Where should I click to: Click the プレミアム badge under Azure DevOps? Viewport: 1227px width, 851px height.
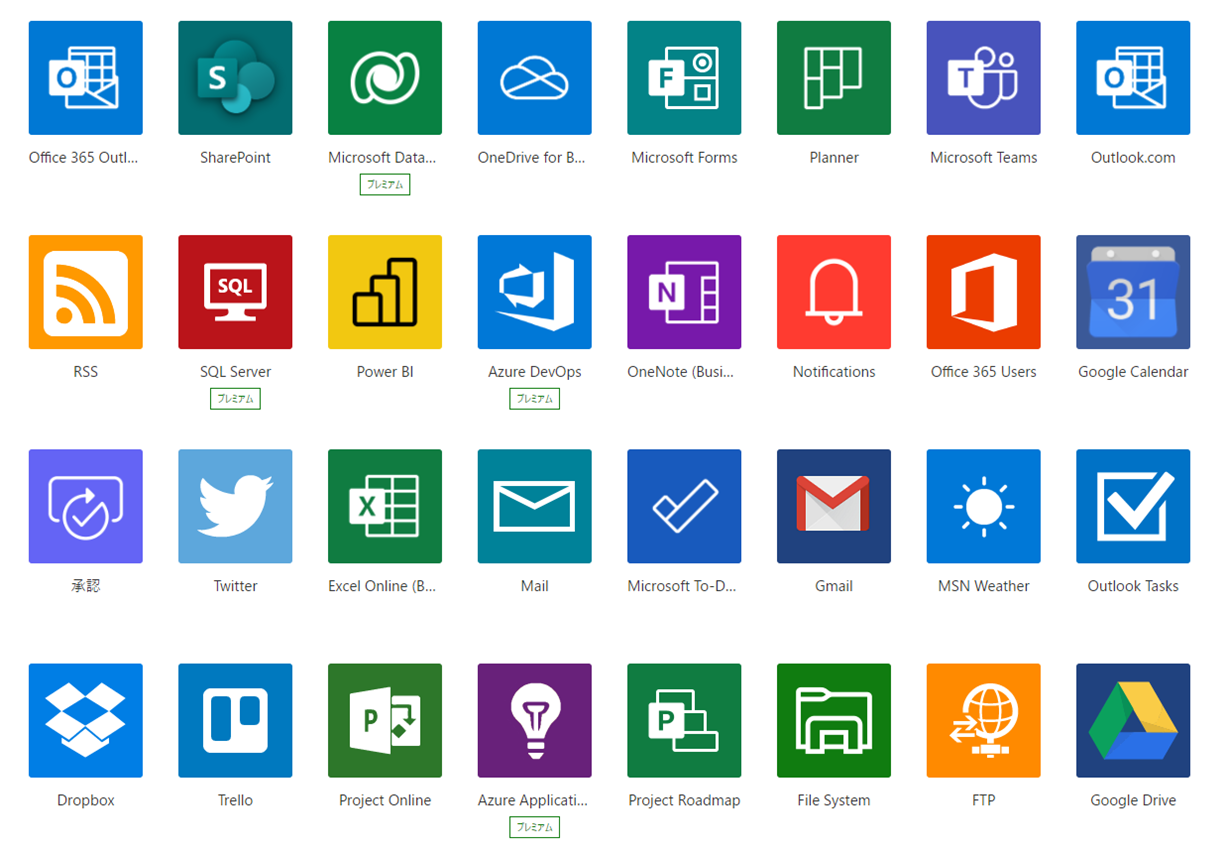pyautogui.click(x=535, y=398)
